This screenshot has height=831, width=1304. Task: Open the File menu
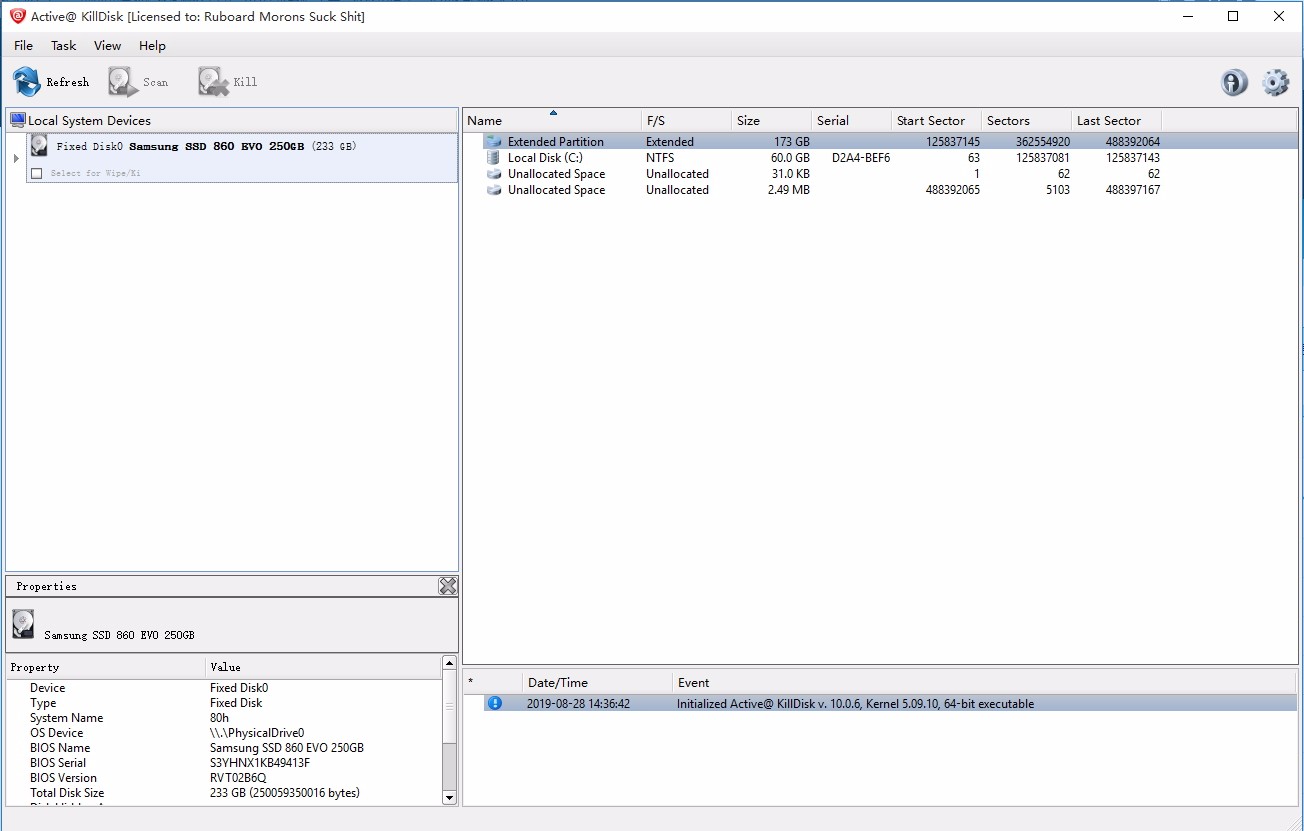pyautogui.click(x=23, y=46)
